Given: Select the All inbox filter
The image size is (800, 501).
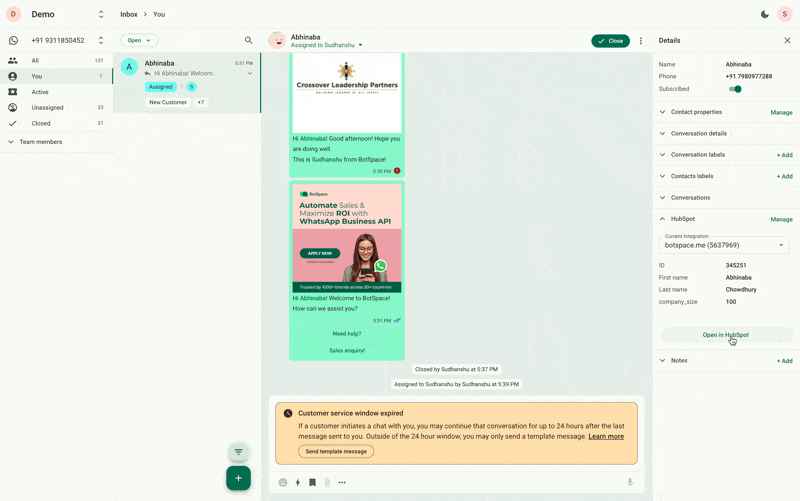Looking at the screenshot, I should (57, 60).
